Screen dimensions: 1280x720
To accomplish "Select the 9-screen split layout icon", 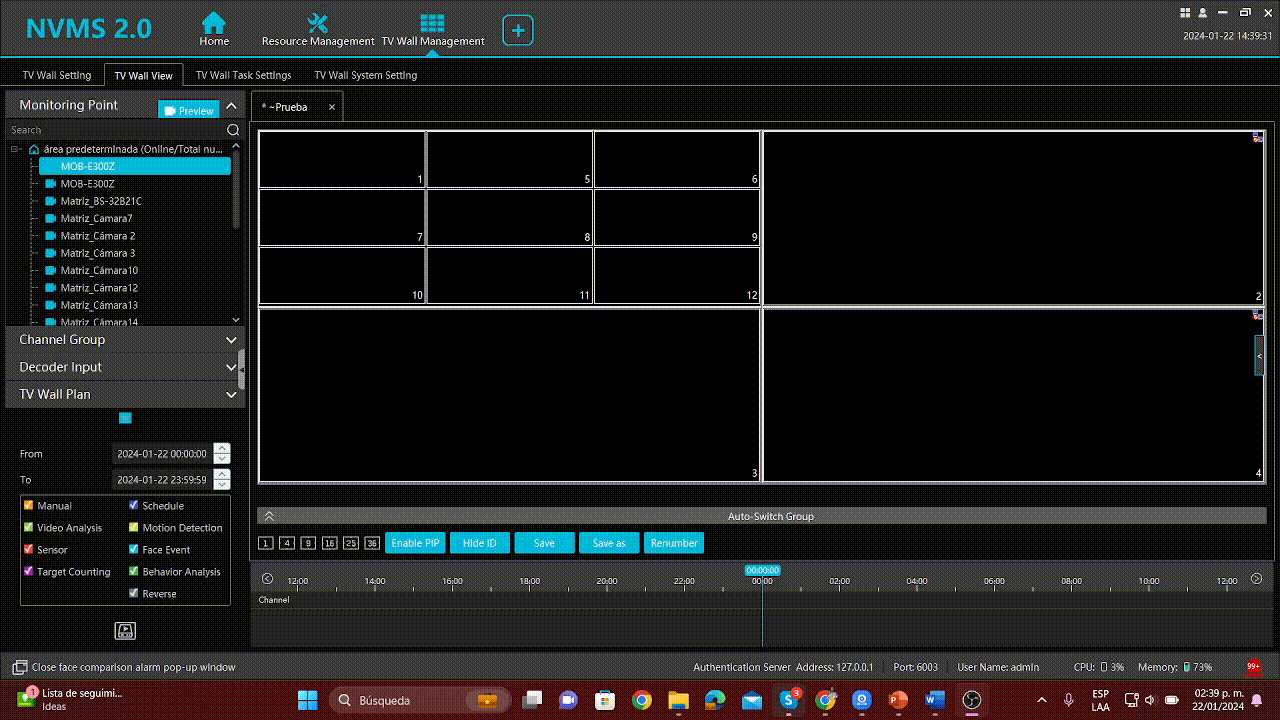I will [x=308, y=543].
